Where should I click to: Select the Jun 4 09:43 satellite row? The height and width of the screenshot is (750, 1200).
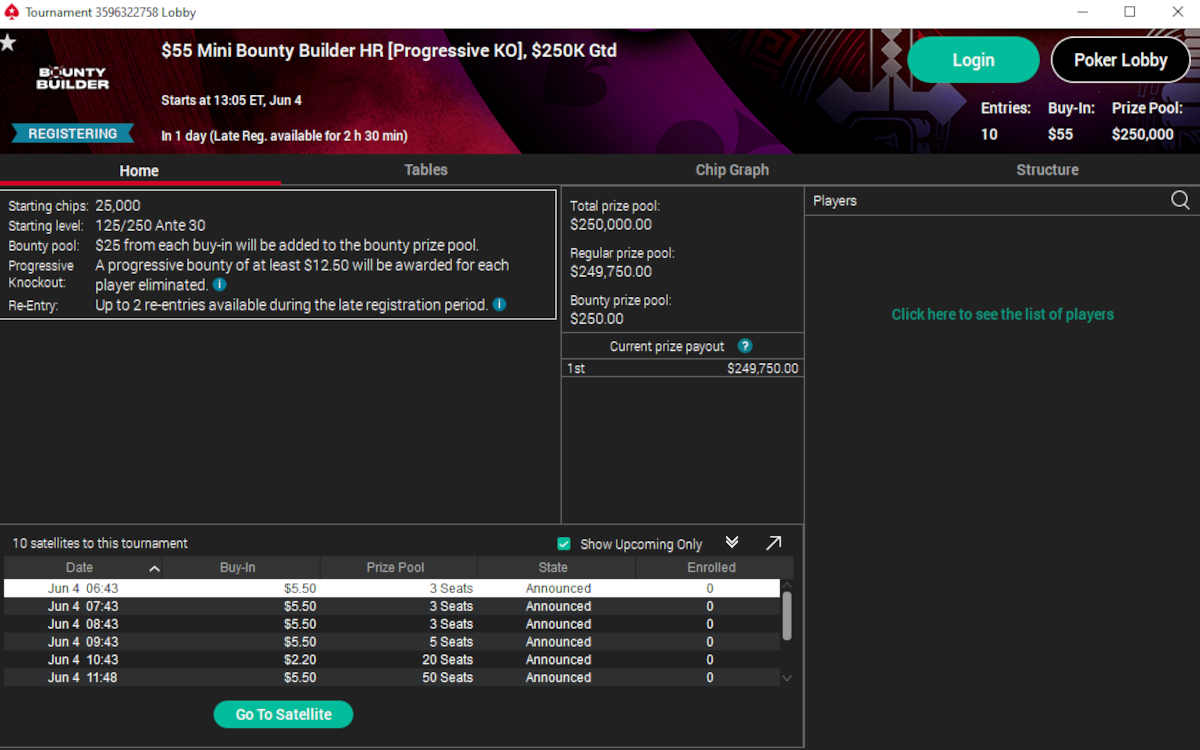coord(392,642)
